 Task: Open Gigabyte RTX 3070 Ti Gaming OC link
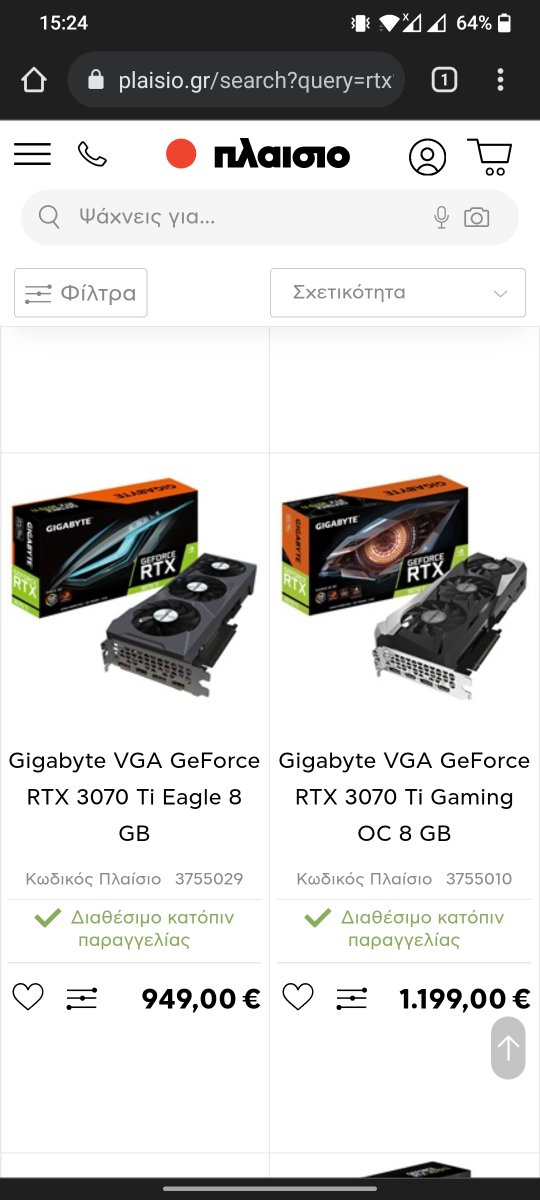tap(404, 797)
